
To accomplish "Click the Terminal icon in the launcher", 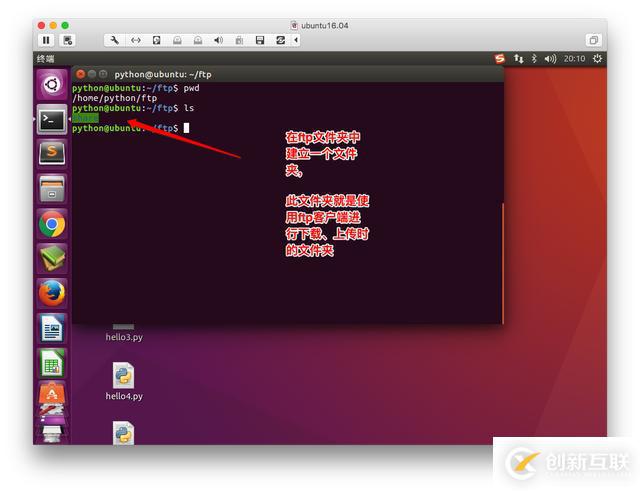I will tap(52, 120).
